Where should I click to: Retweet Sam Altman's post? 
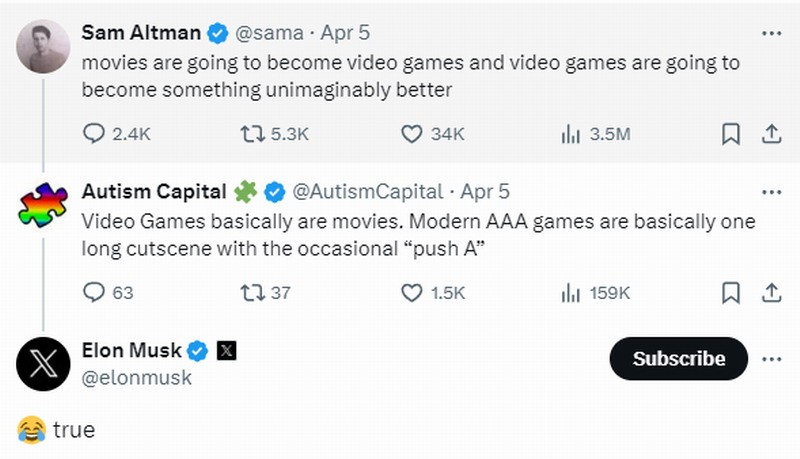coord(253,134)
